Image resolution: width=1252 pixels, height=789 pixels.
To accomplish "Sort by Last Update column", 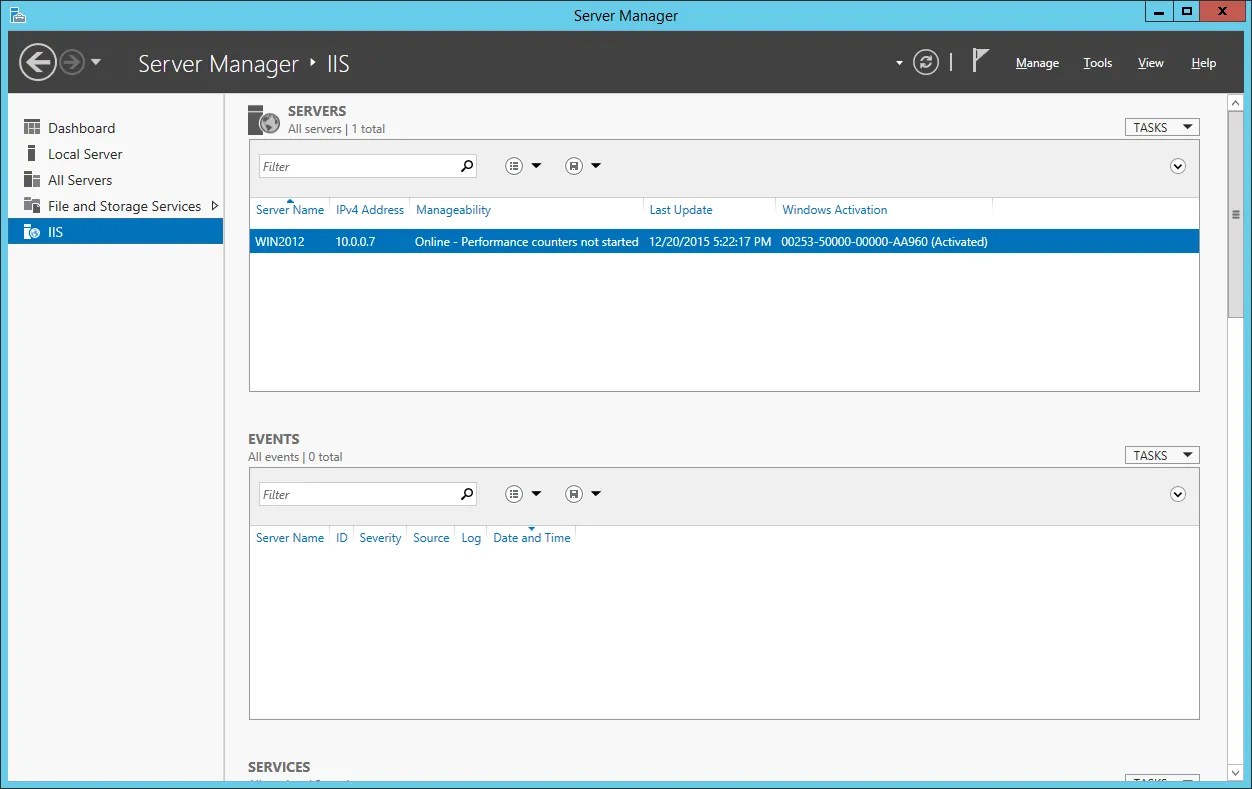I will tap(681, 210).
